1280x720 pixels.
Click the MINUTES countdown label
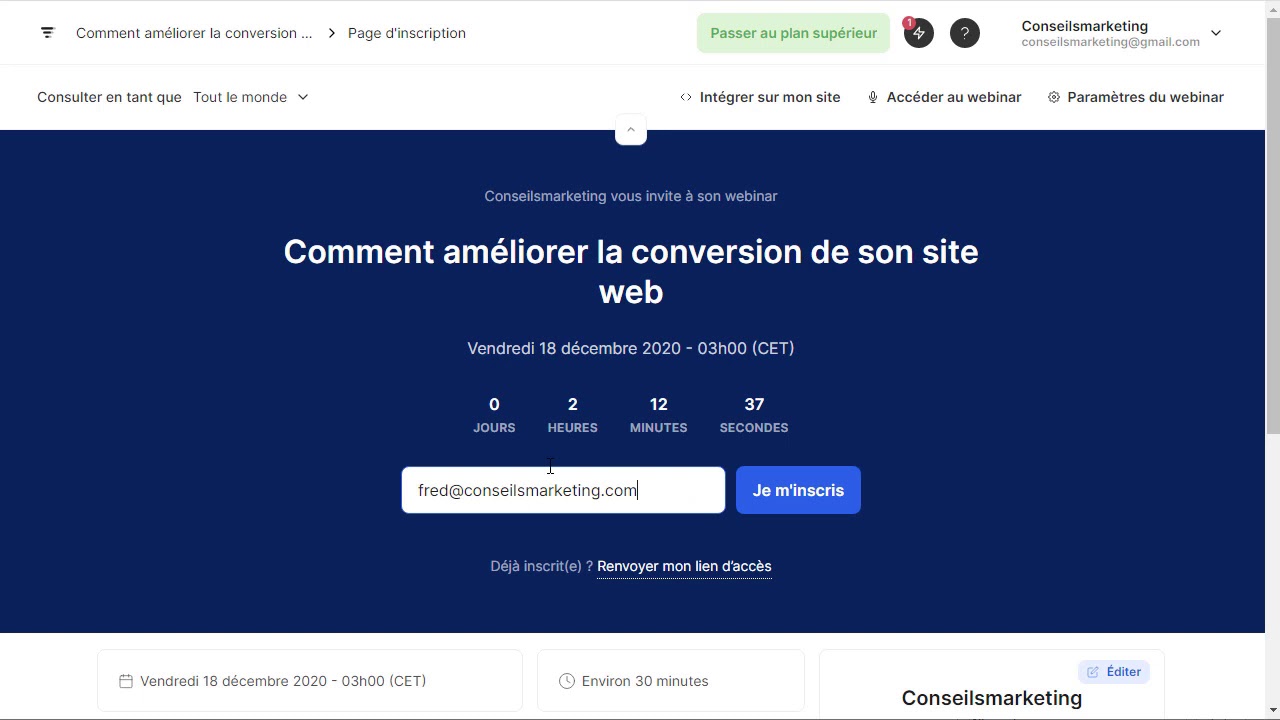(658, 427)
